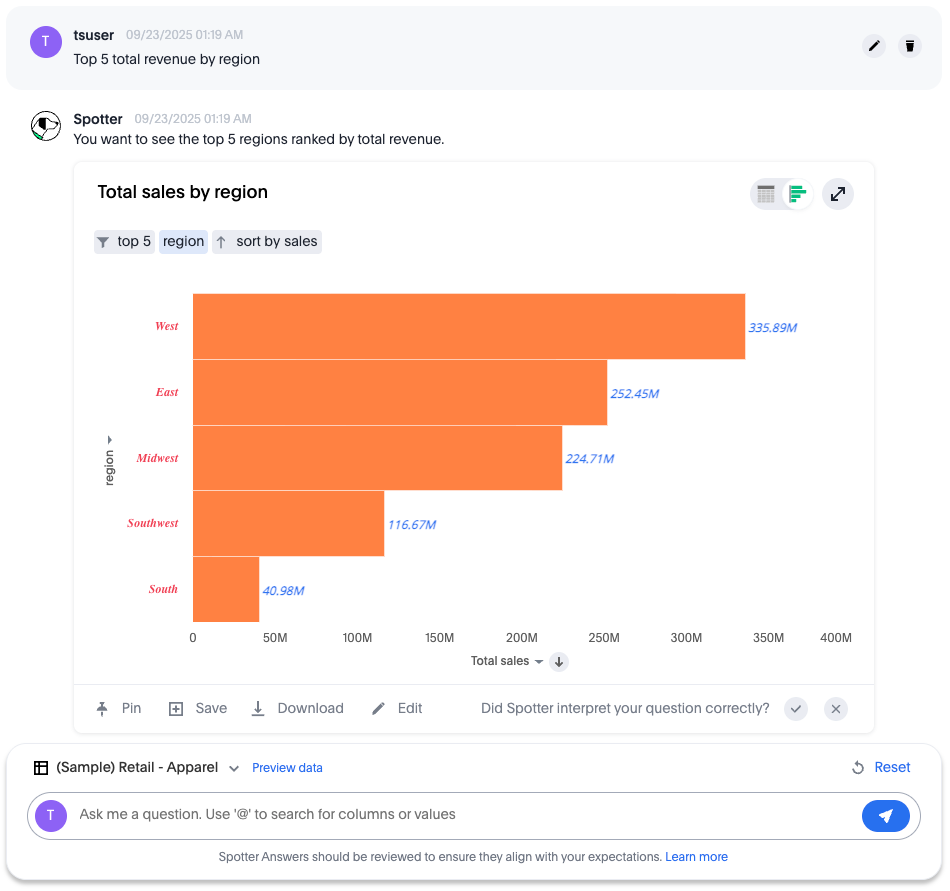Delete the tsuser question with the trash icon
The image size is (950, 891).
pos(909,46)
